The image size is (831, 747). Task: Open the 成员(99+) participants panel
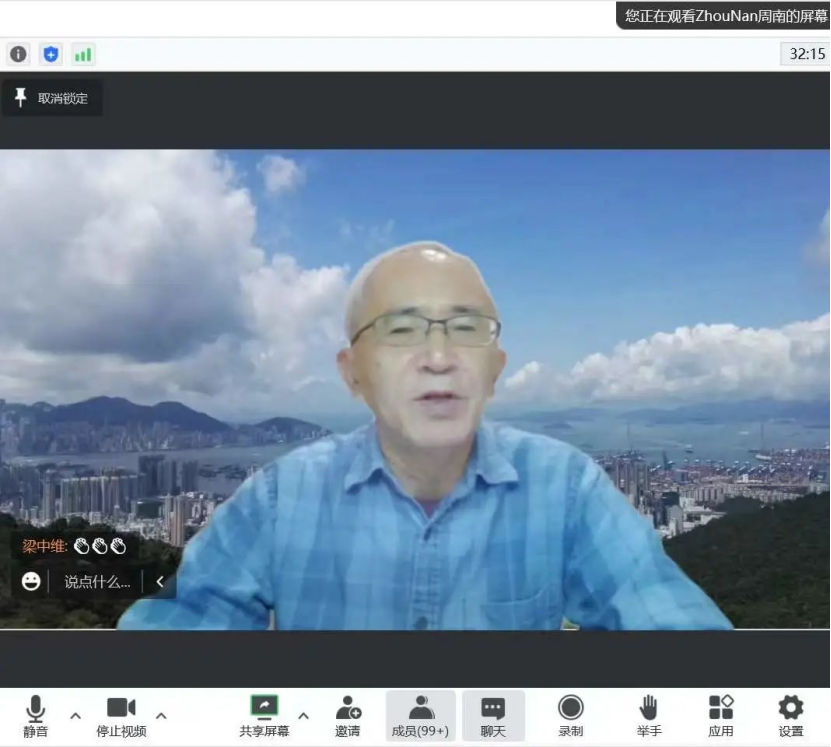pos(420,716)
